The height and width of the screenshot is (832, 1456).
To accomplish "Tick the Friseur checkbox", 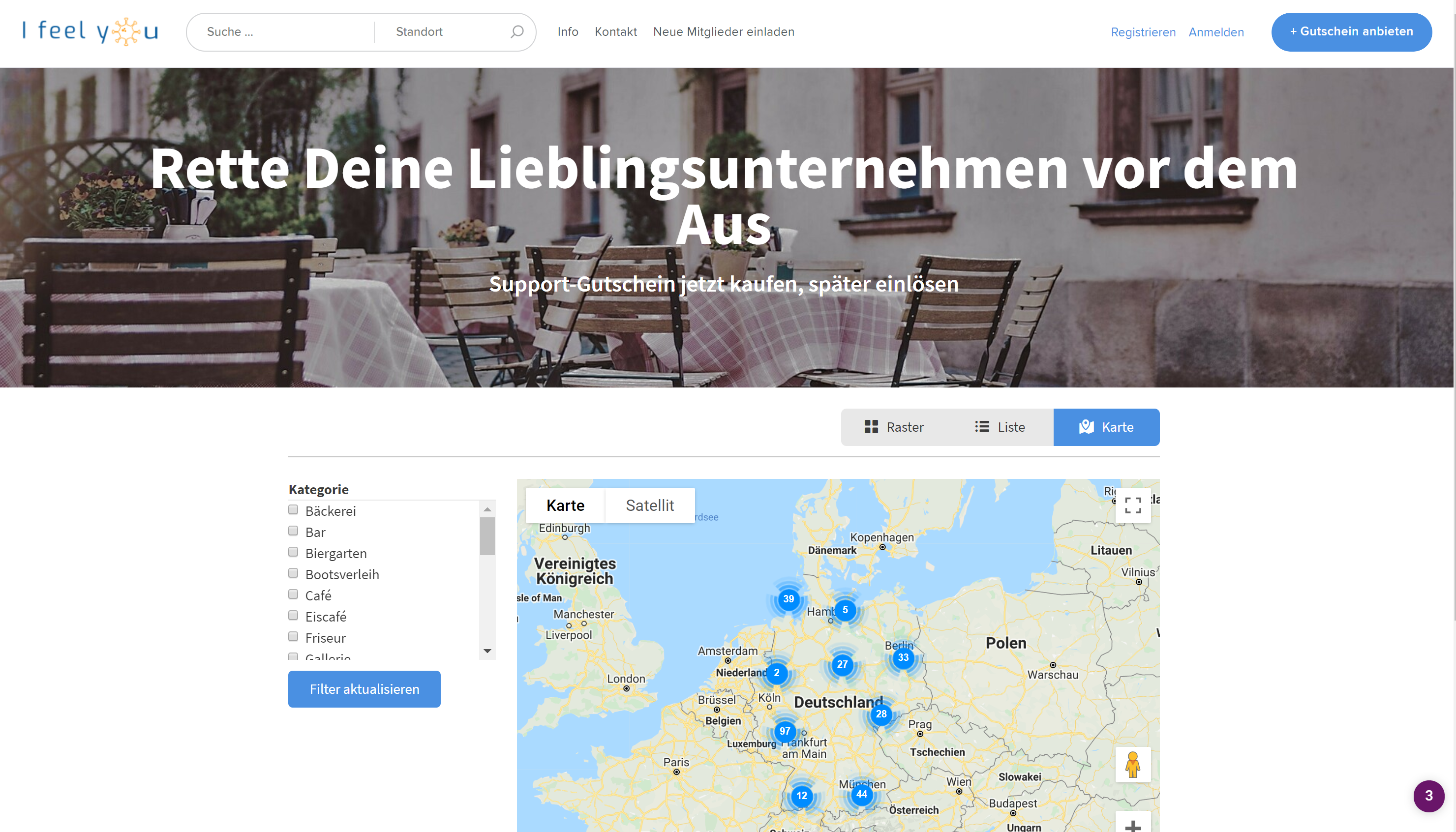I will (x=293, y=637).
